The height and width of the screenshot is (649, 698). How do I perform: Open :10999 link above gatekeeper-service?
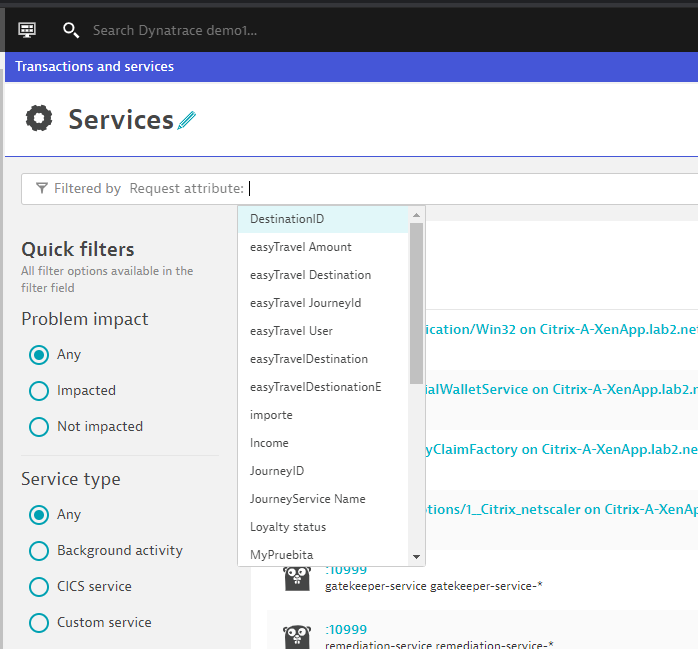coord(346,570)
